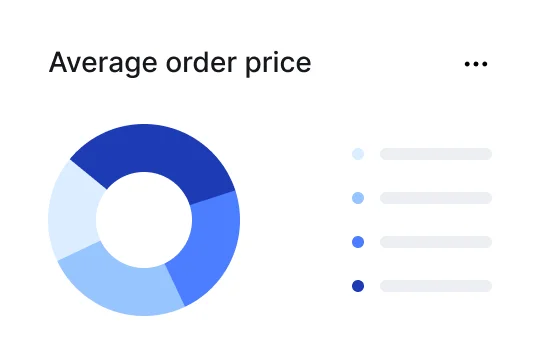Select placeholder bar beside dark navy dot
The width and height of the screenshot is (540, 364).
(436, 286)
